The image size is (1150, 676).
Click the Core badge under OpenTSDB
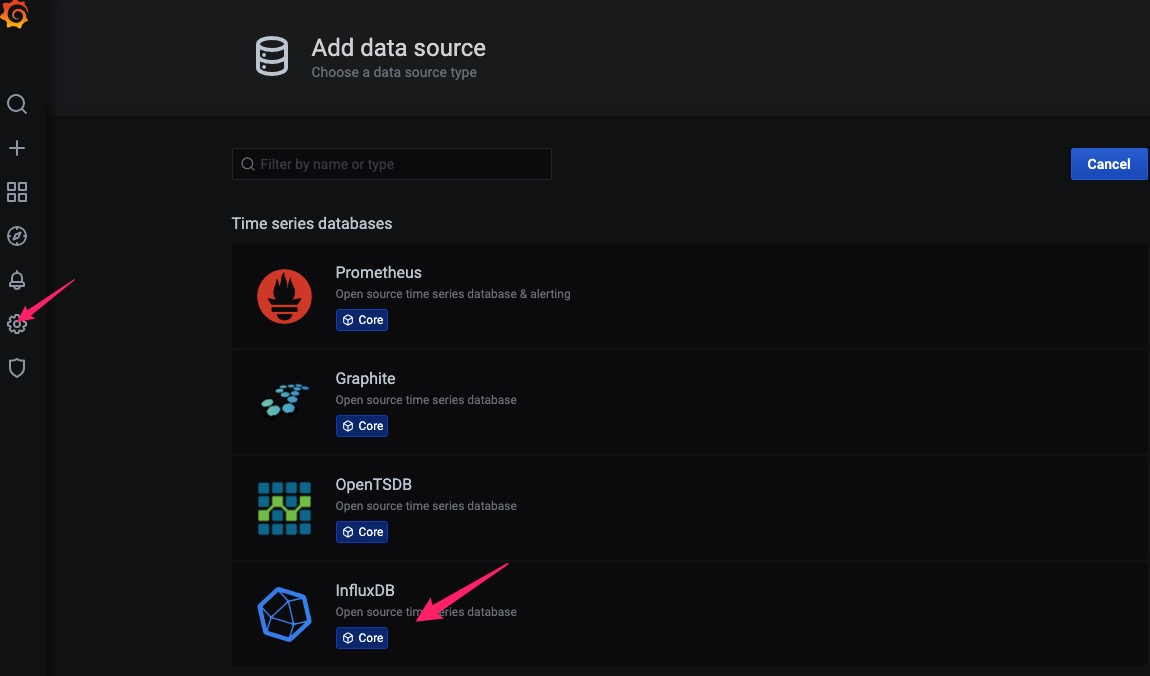362,532
